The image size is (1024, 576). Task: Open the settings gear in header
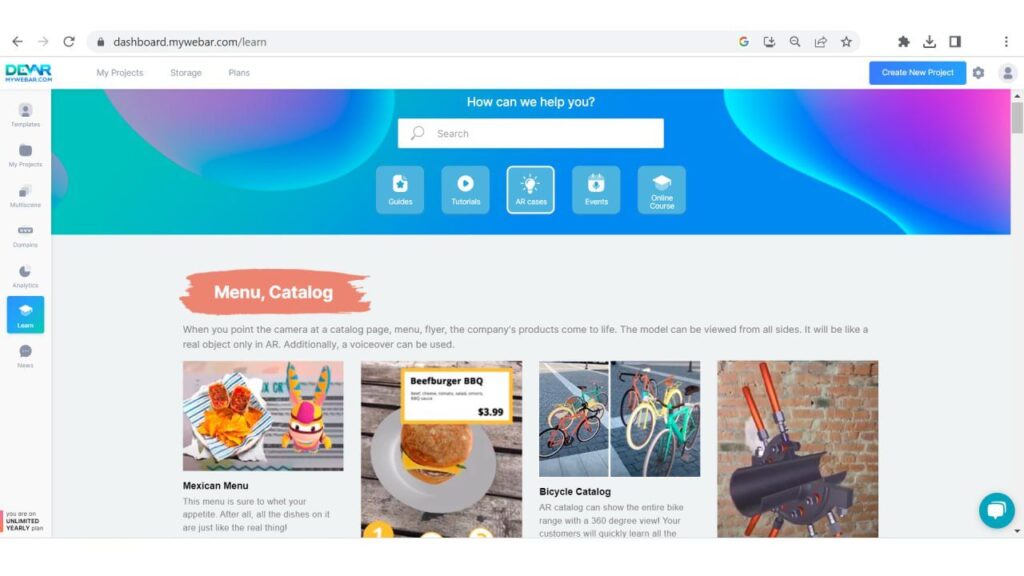(x=978, y=73)
